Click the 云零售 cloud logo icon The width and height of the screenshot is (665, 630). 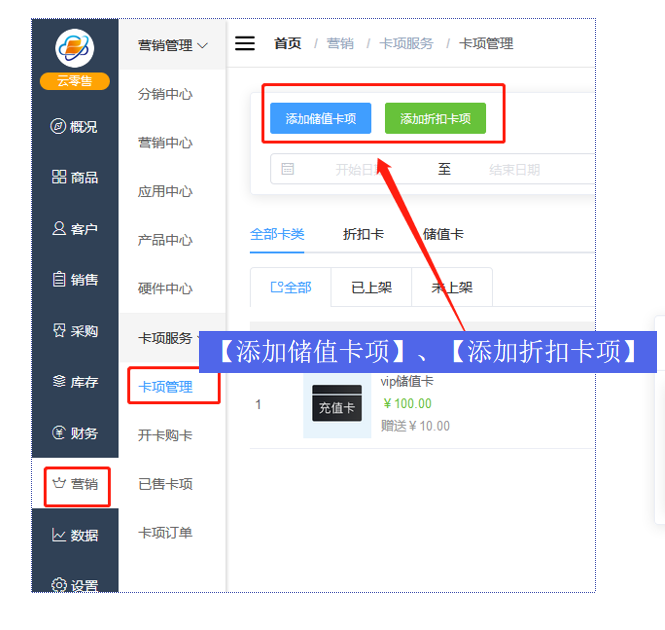[74, 48]
